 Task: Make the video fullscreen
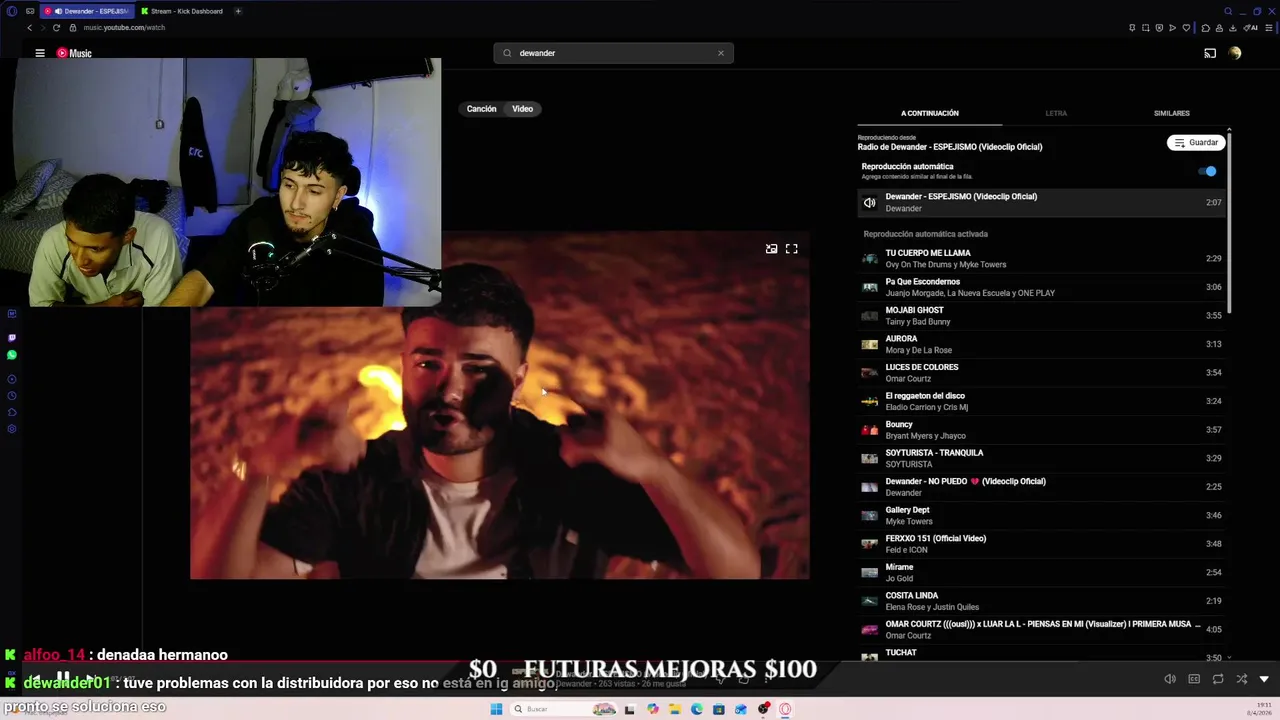click(791, 249)
